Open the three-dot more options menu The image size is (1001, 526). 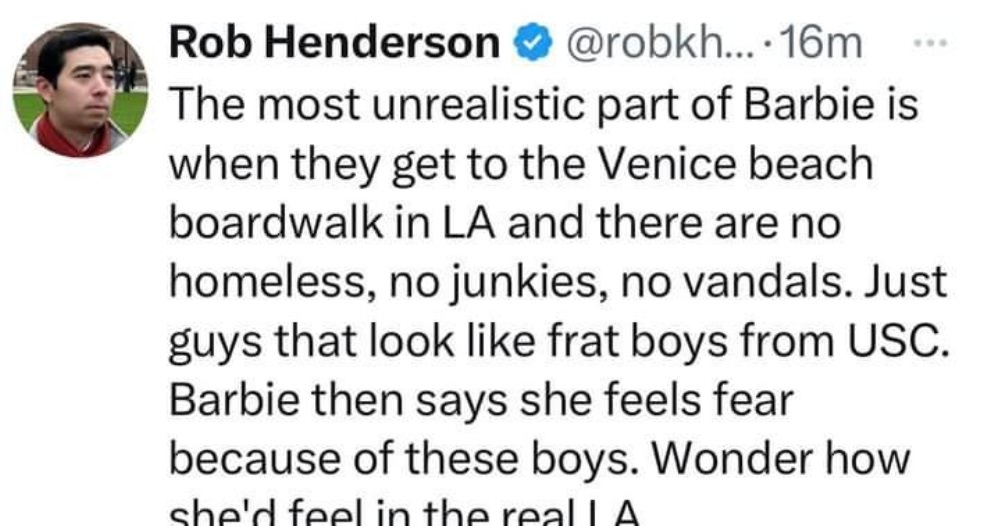(x=932, y=43)
